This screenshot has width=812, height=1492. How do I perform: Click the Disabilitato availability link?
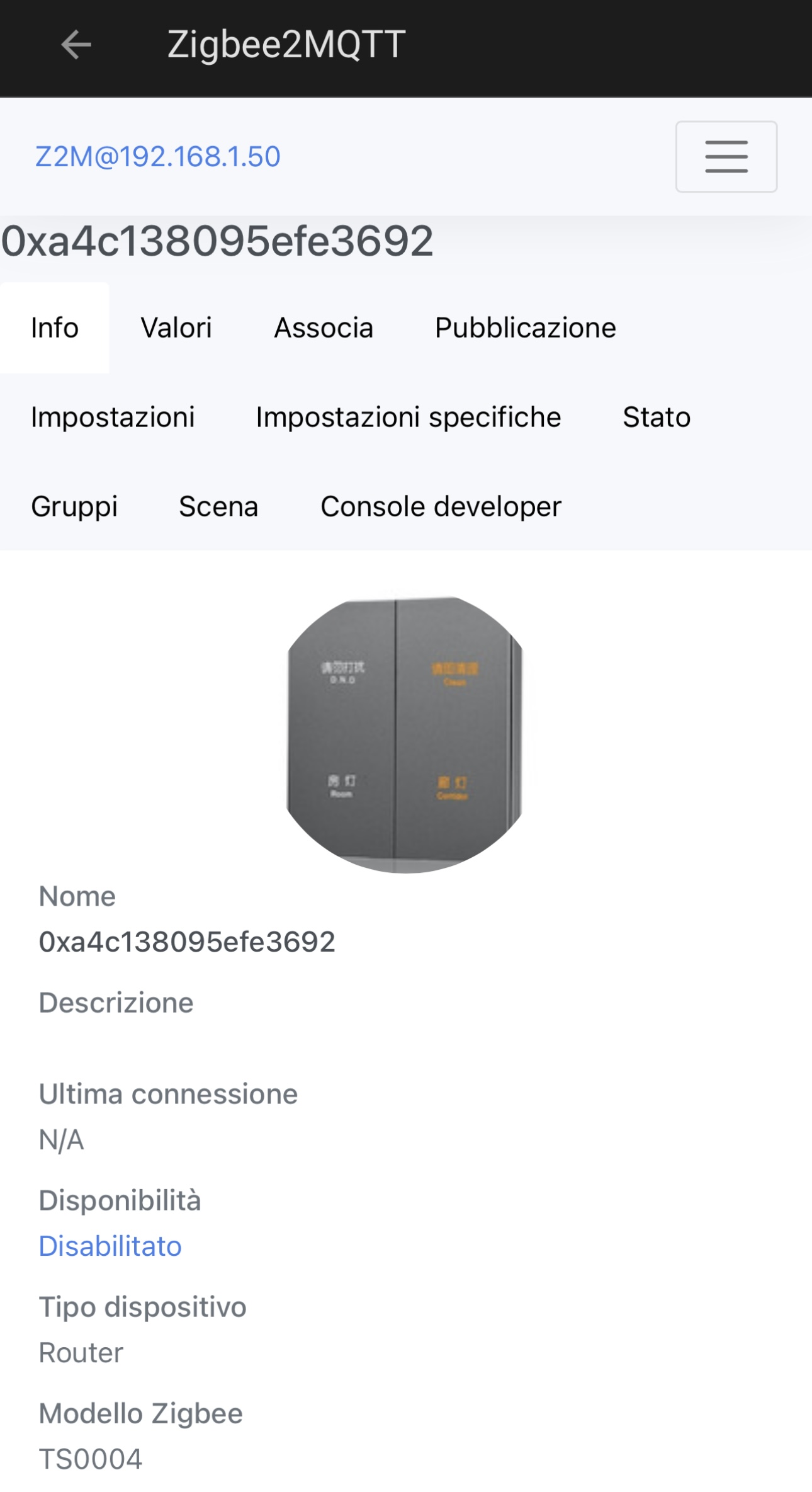110,1246
